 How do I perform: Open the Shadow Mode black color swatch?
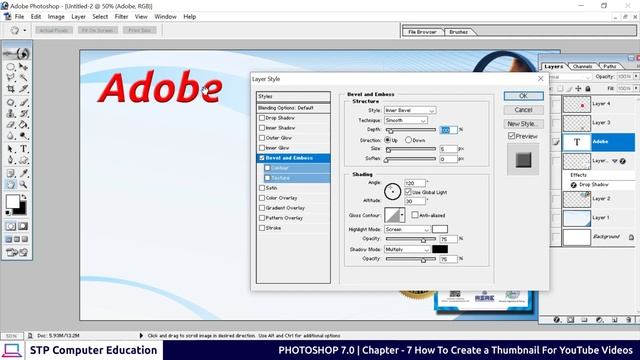coord(440,249)
